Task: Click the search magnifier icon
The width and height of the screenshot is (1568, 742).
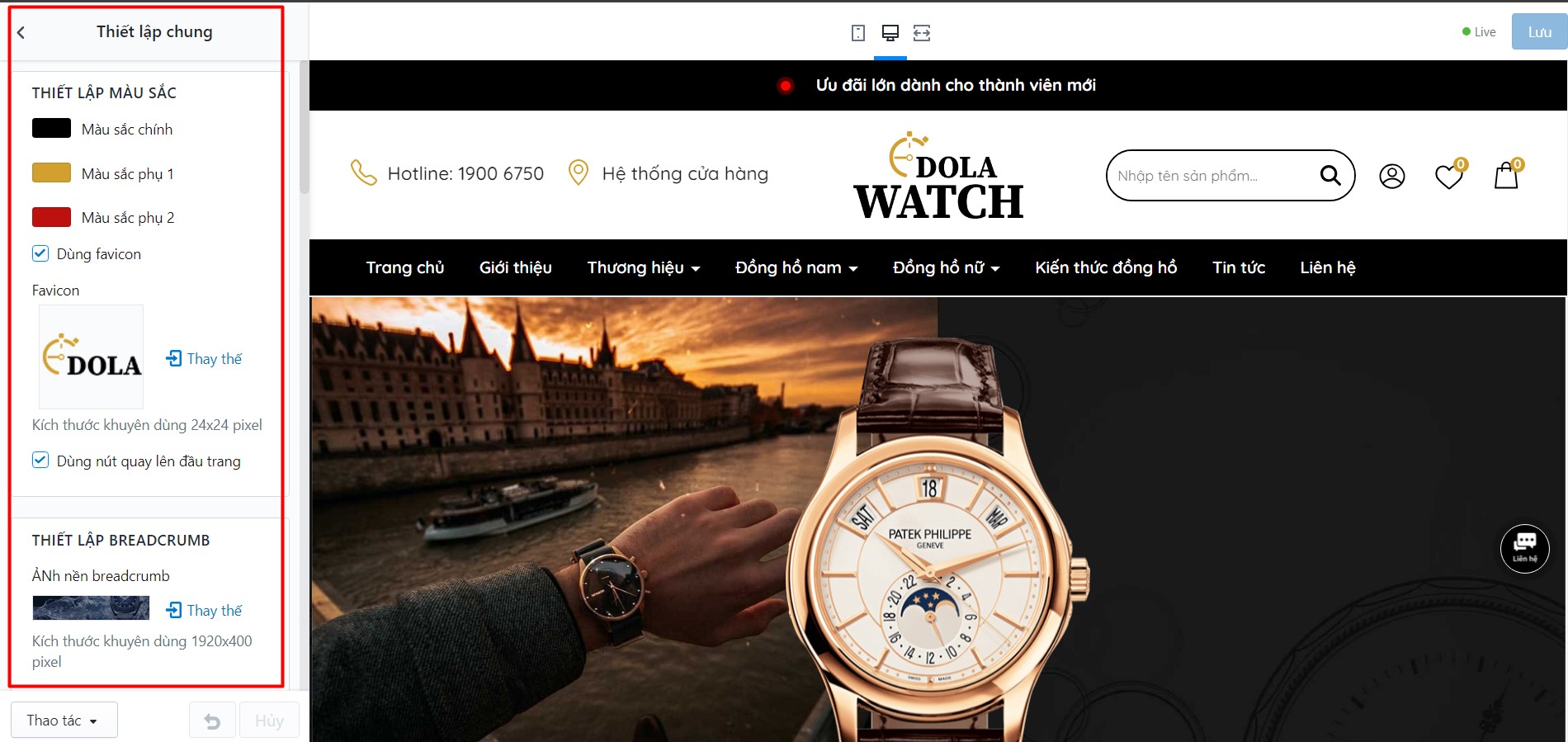Action: pos(1329,175)
